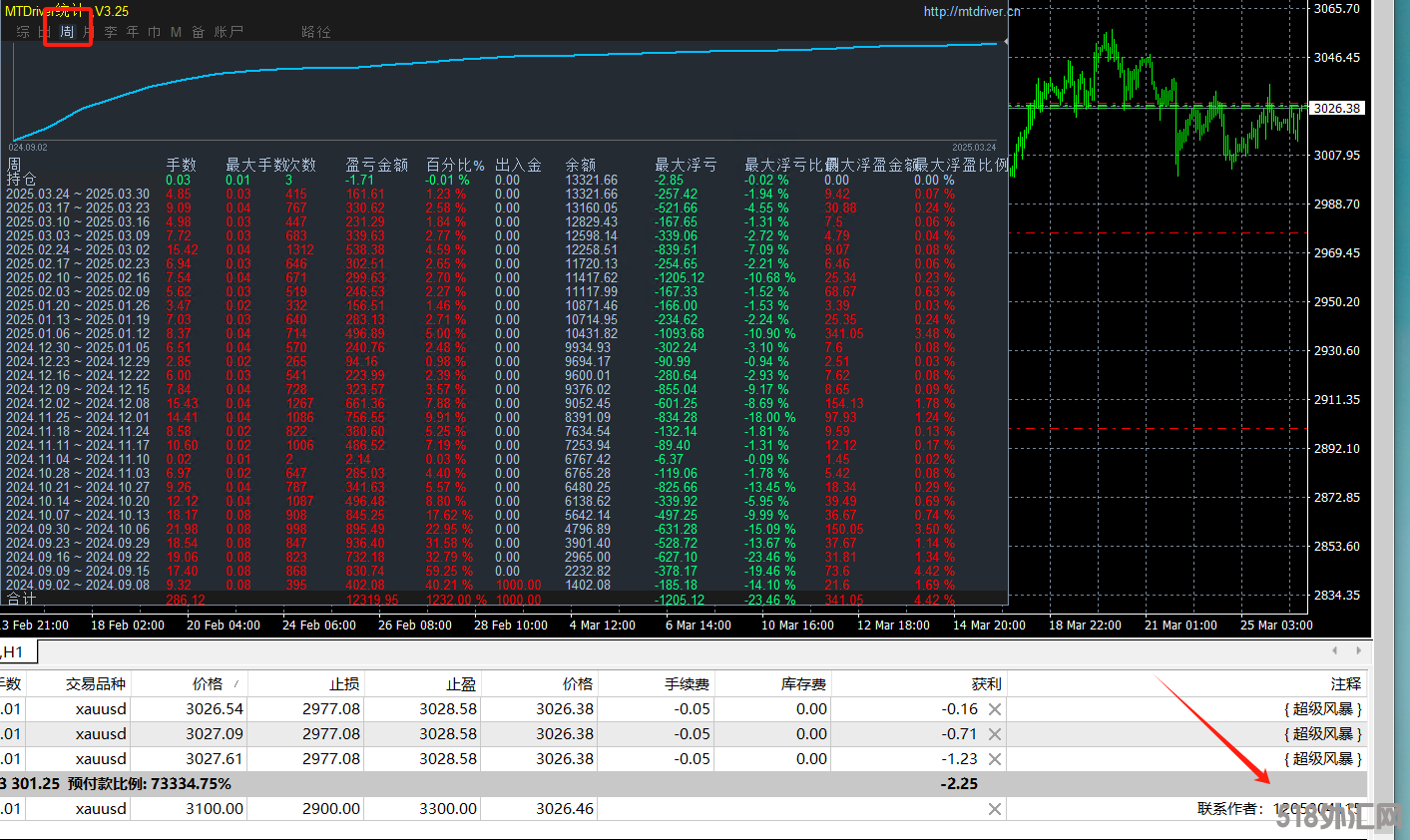
Task: Switch to the 月 (monthly) statistics tab
Action: pyautogui.click(x=89, y=32)
